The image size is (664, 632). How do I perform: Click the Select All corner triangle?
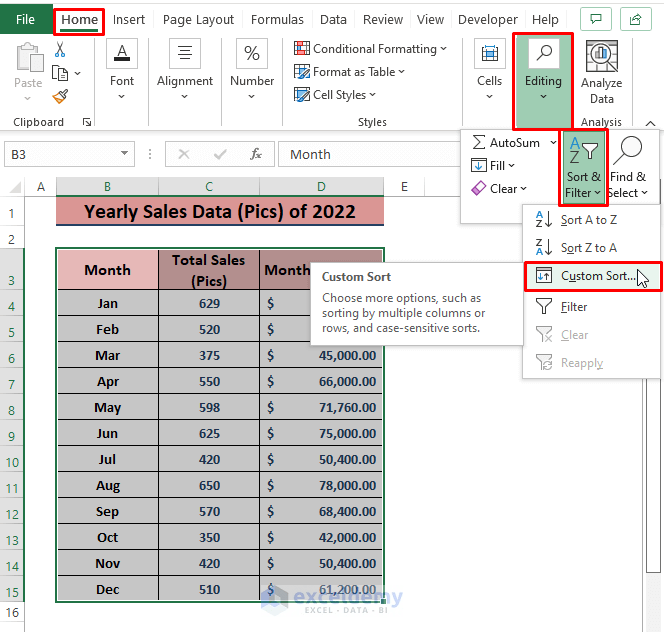click(x=16, y=187)
